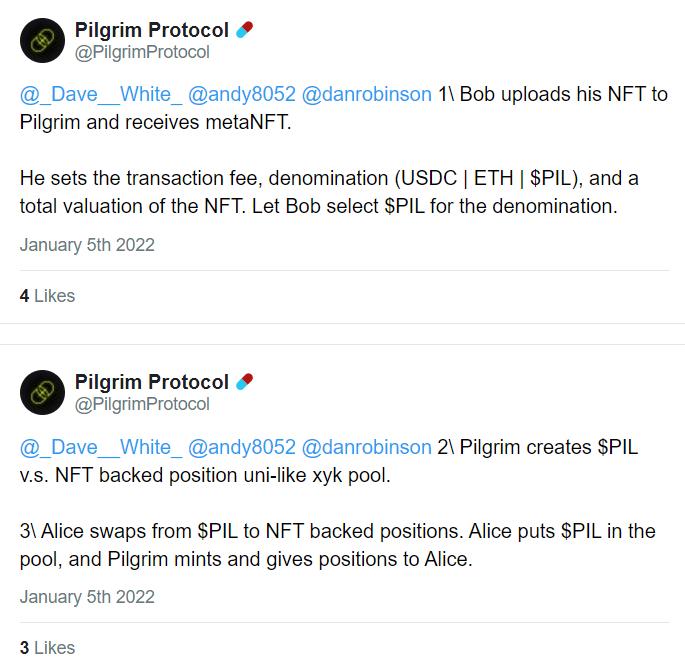Open the Pilgrim Protocol display name in the second tweet
The width and height of the screenshot is (685, 665).
pos(151,382)
